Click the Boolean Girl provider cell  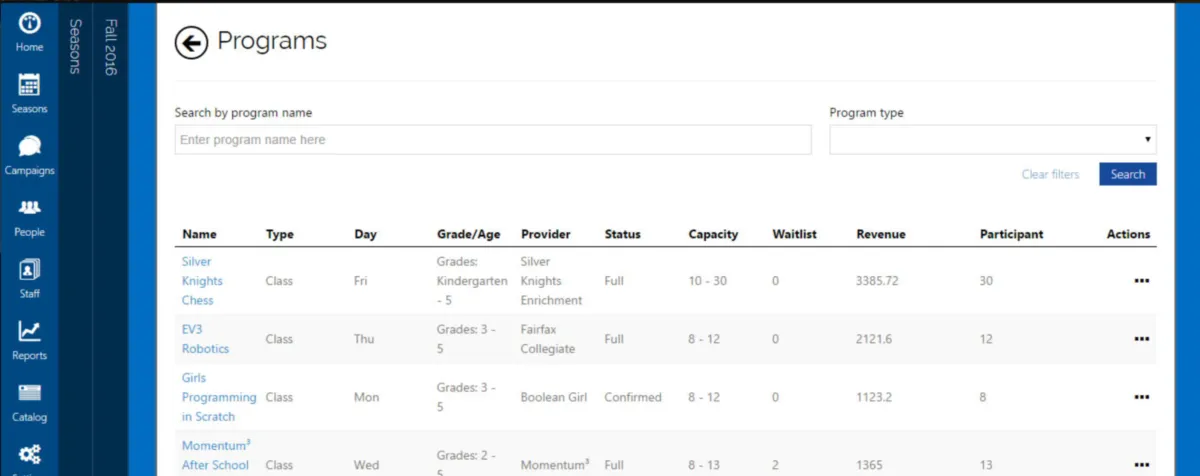pyautogui.click(x=554, y=397)
